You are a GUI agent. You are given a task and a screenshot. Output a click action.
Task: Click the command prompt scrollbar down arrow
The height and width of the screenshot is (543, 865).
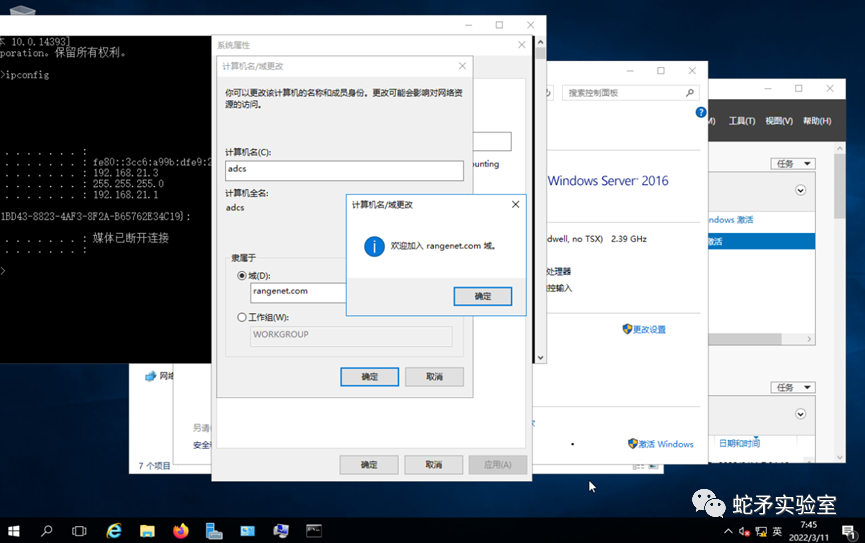(541, 358)
